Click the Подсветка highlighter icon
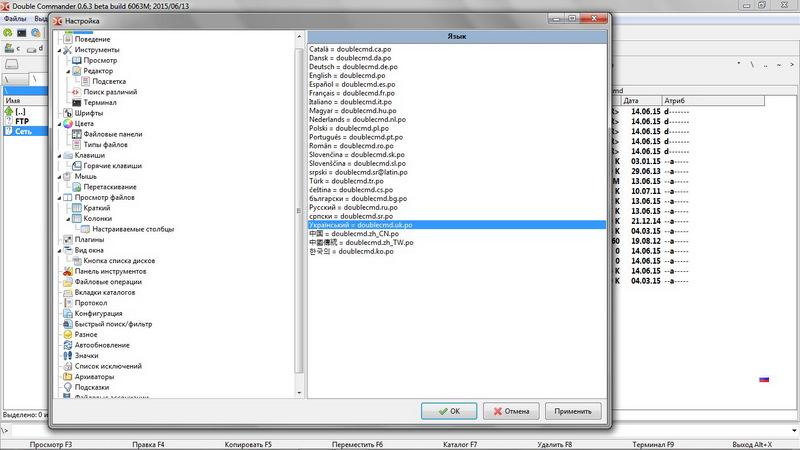This screenshot has width=800, height=450. (85, 81)
